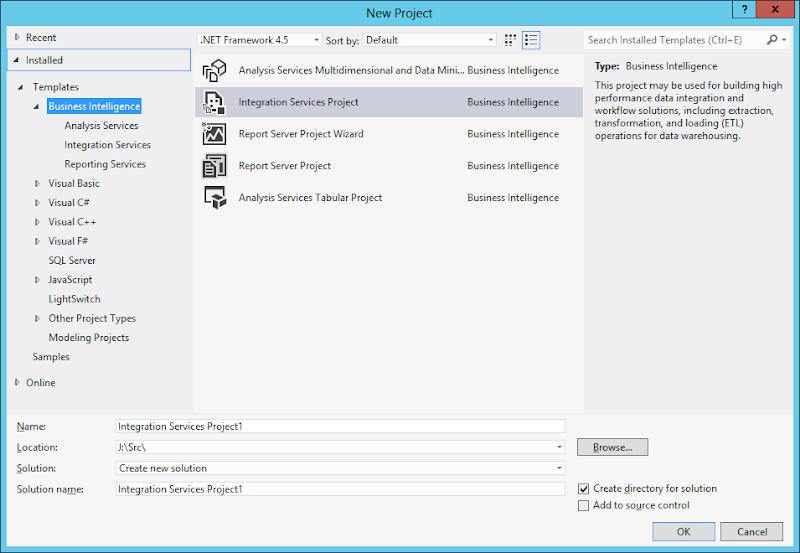This screenshot has height=553, width=800.
Task: Select Report Server Project Wizard template name
Action: pos(301,134)
